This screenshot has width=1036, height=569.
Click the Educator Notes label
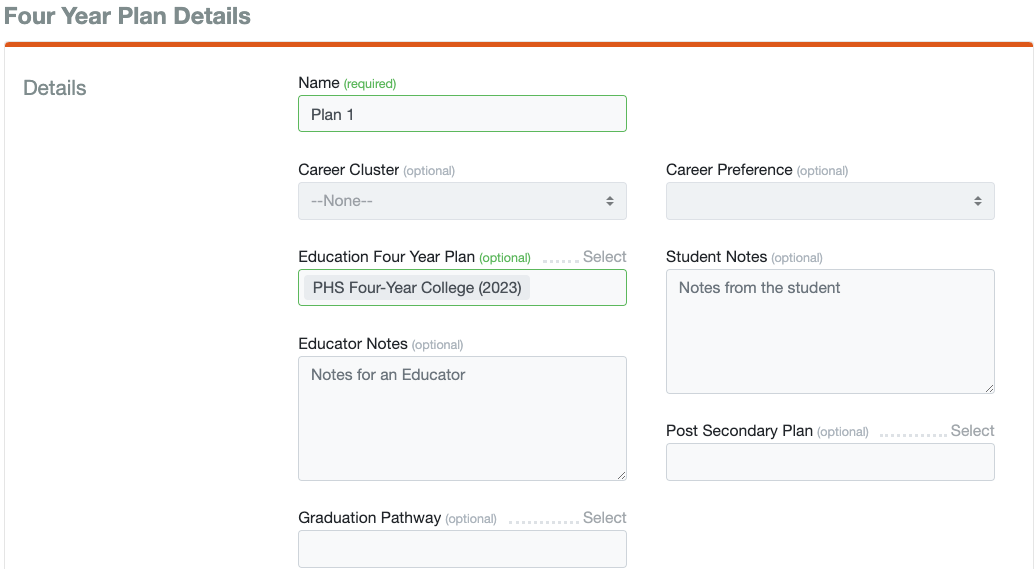[353, 344]
